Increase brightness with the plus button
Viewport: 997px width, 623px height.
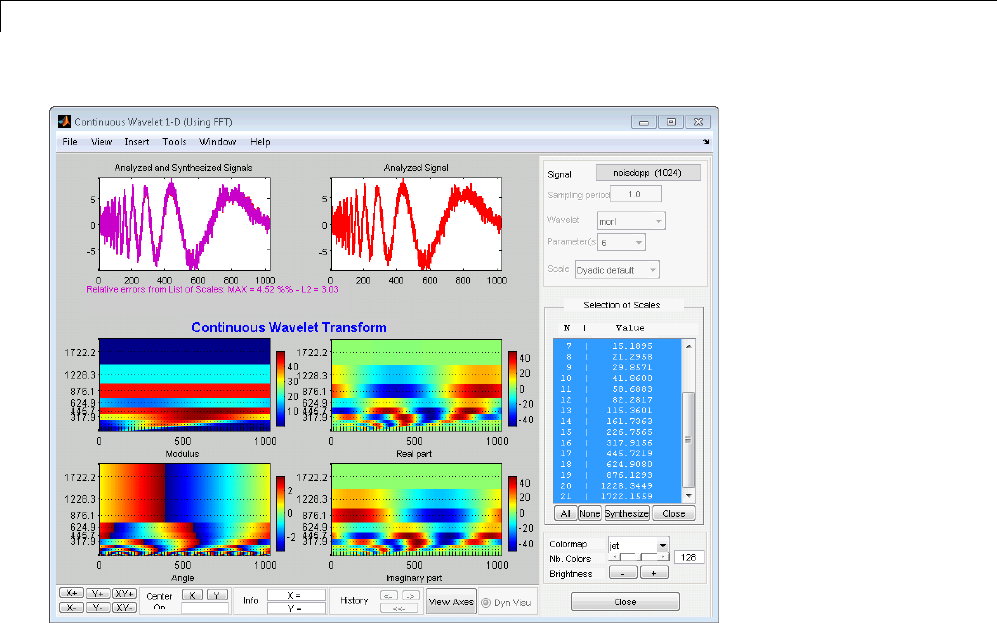coord(654,574)
